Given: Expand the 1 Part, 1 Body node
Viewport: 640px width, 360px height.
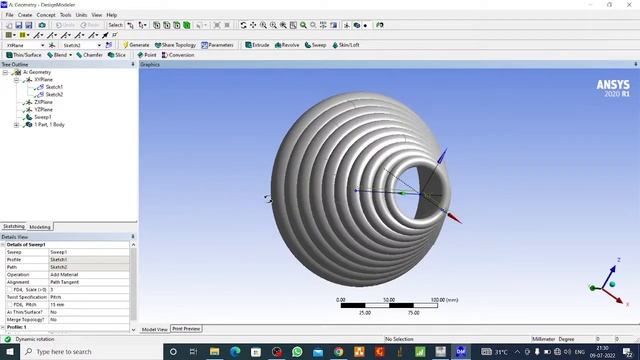Looking at the screenshot, I should coord(16,125).
